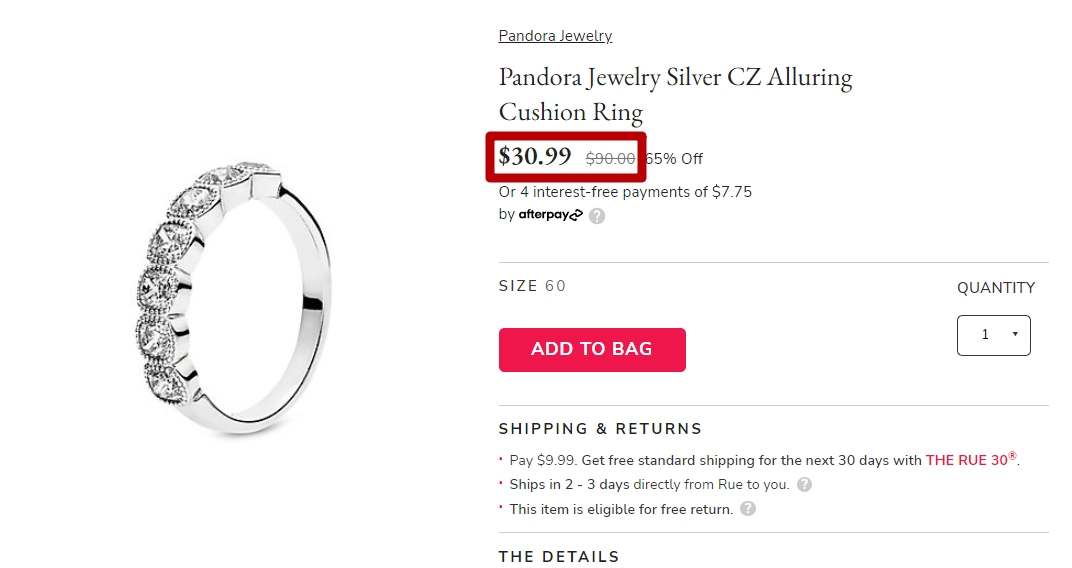Click the eligible for free return text
Viewport: 1072px width, 568px height.
pyautogui.click(x=621, y=509)
